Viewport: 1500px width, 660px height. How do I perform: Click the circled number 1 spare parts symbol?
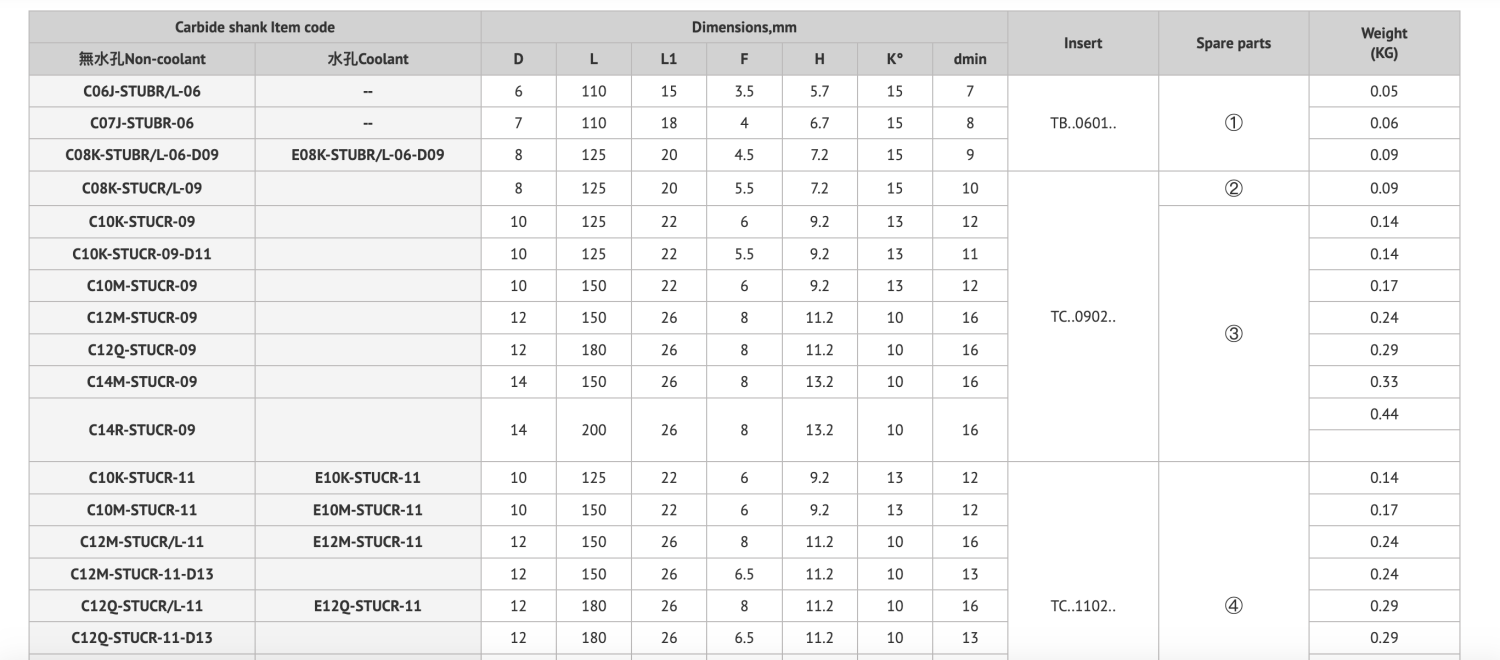(1233, 123)
